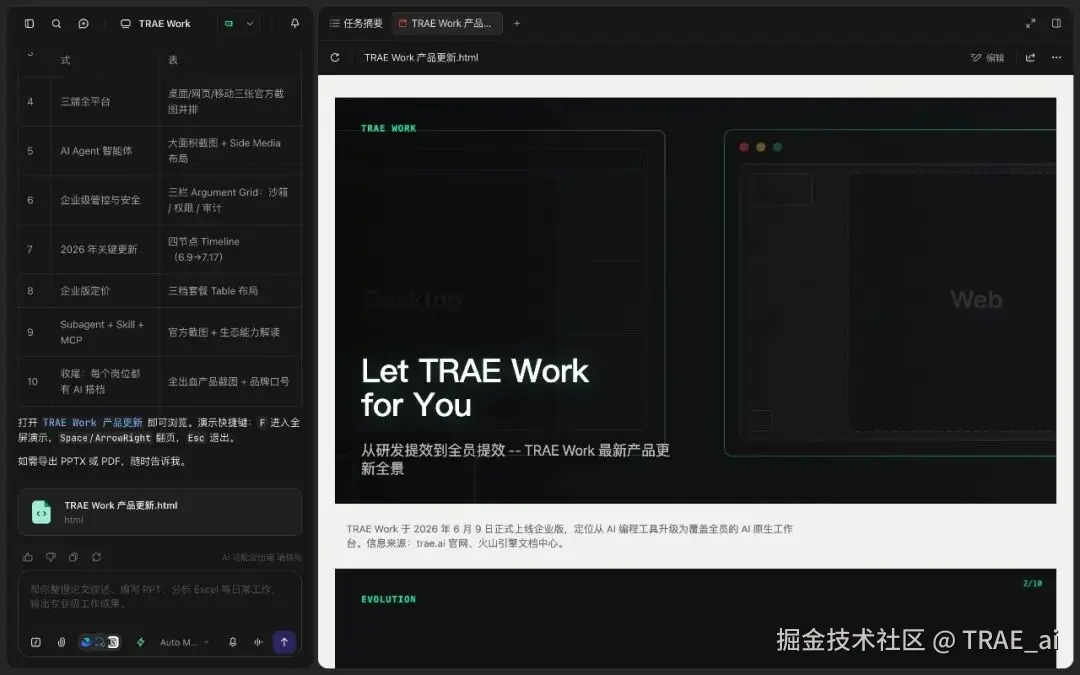Image resolution: width=1080 pixels, height=675 pixels.
Task: Click the slash command icon
Action: click(36, 642)
